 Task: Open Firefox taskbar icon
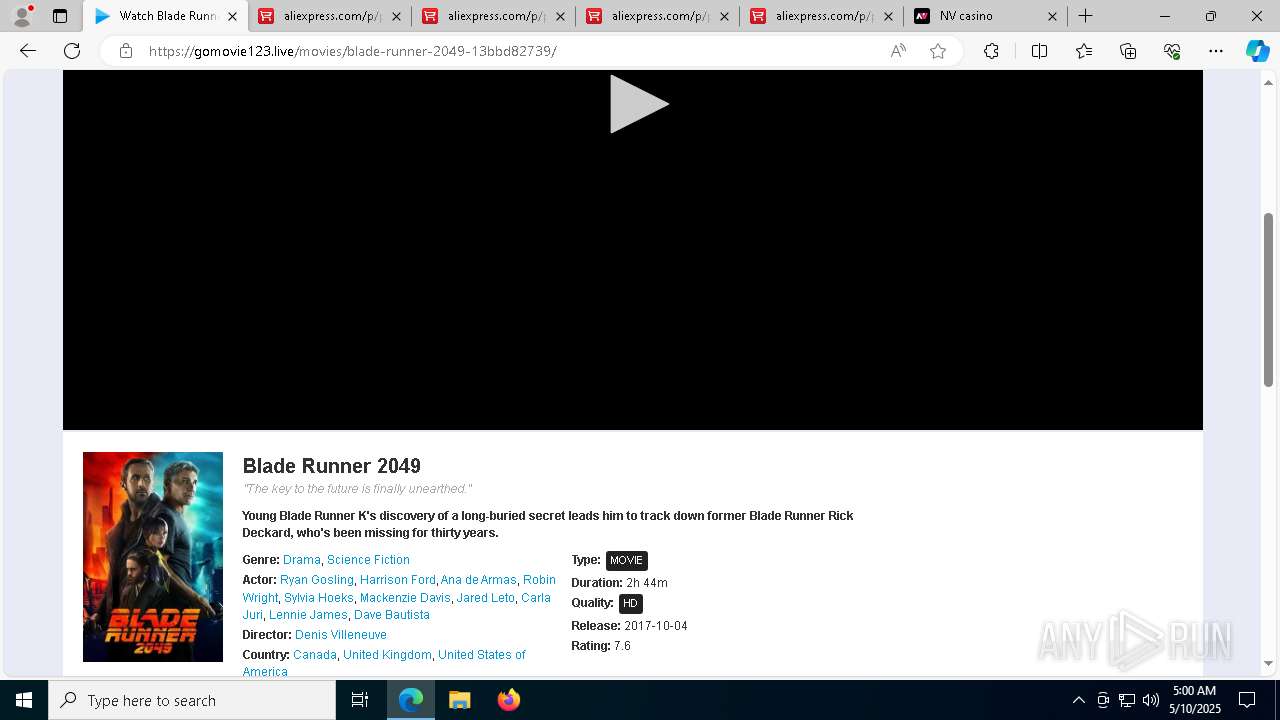coord(508,700)
